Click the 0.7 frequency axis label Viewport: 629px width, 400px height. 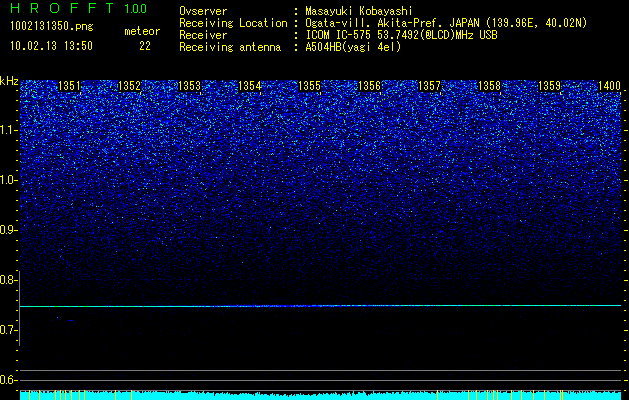pyautogui.click(x=8, y=330)
